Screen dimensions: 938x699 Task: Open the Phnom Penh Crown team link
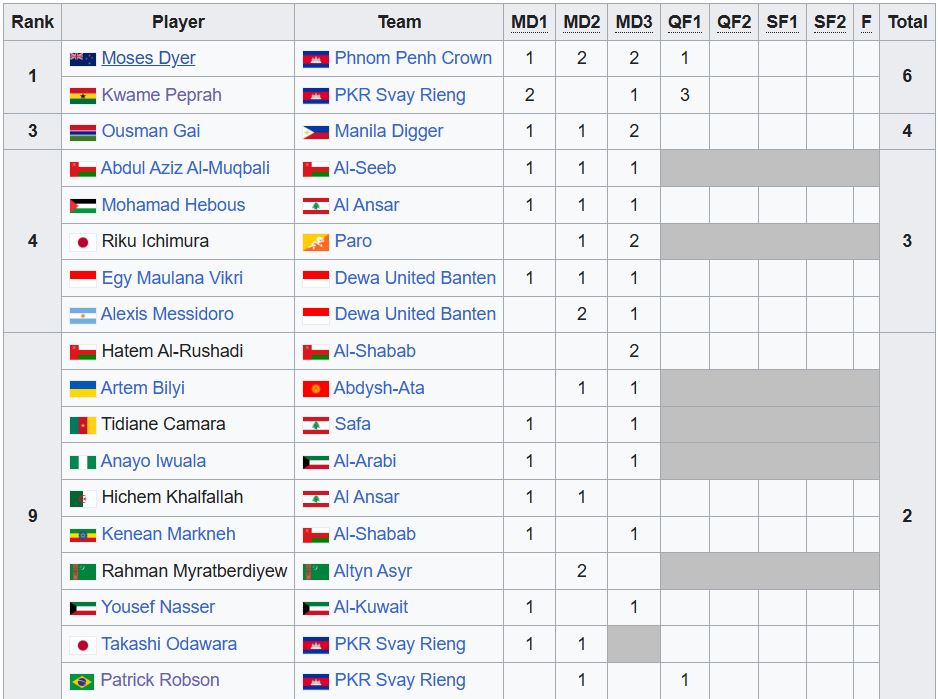click(x=413, y=58)
